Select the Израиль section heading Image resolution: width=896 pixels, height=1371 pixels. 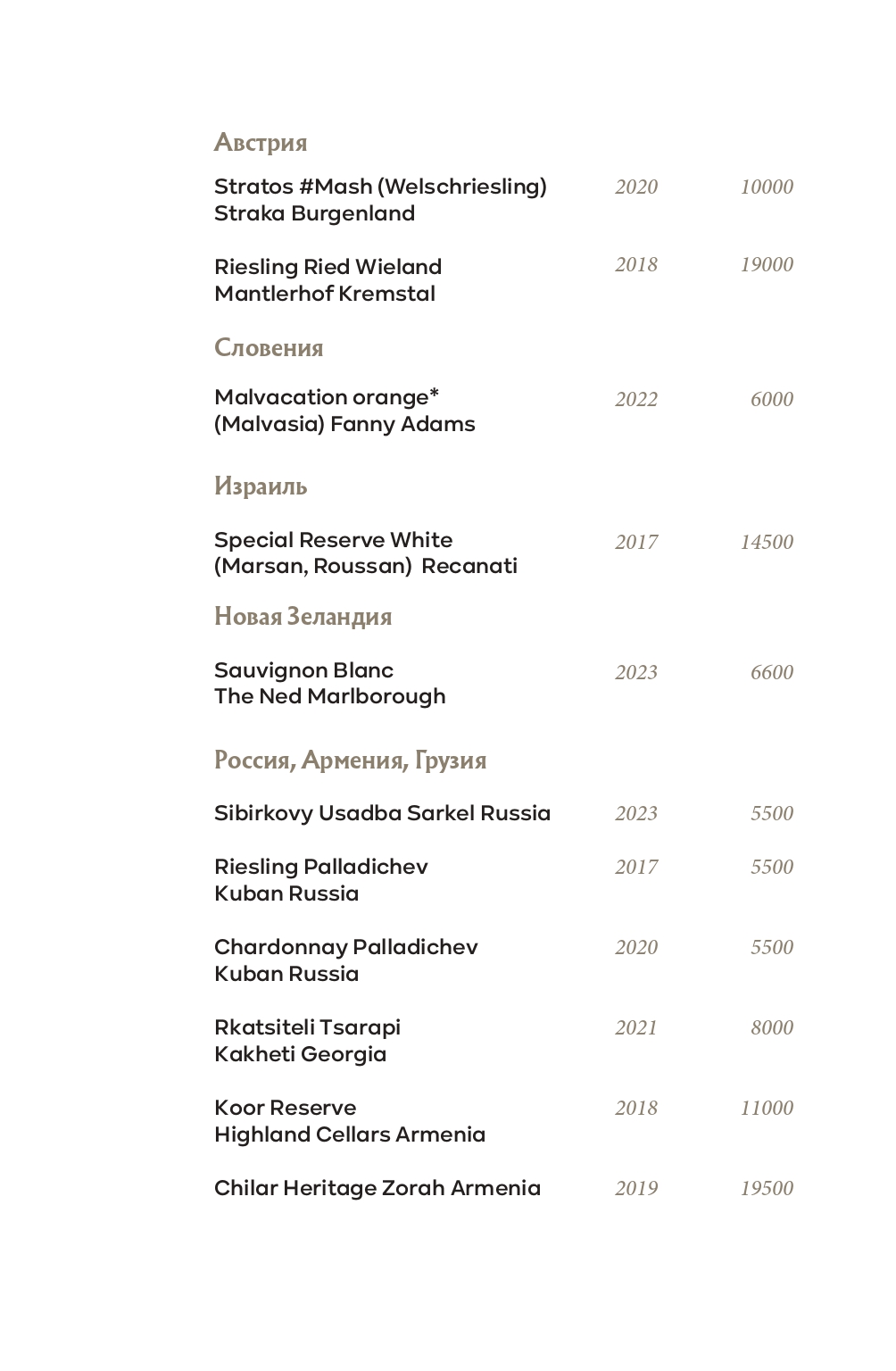click(x=261, y=486)
